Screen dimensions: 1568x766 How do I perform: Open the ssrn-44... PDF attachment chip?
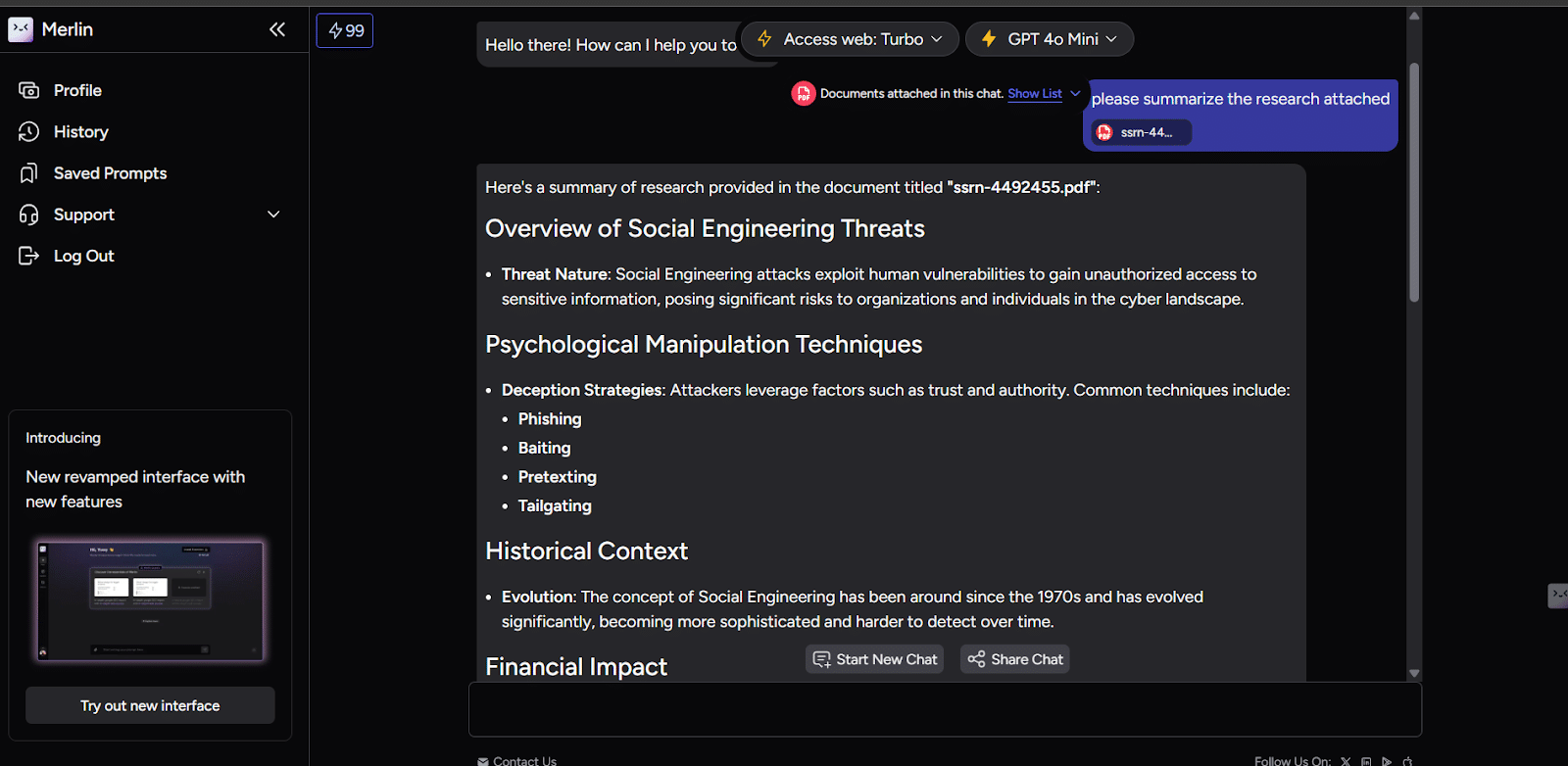[x=1142, y=132]
